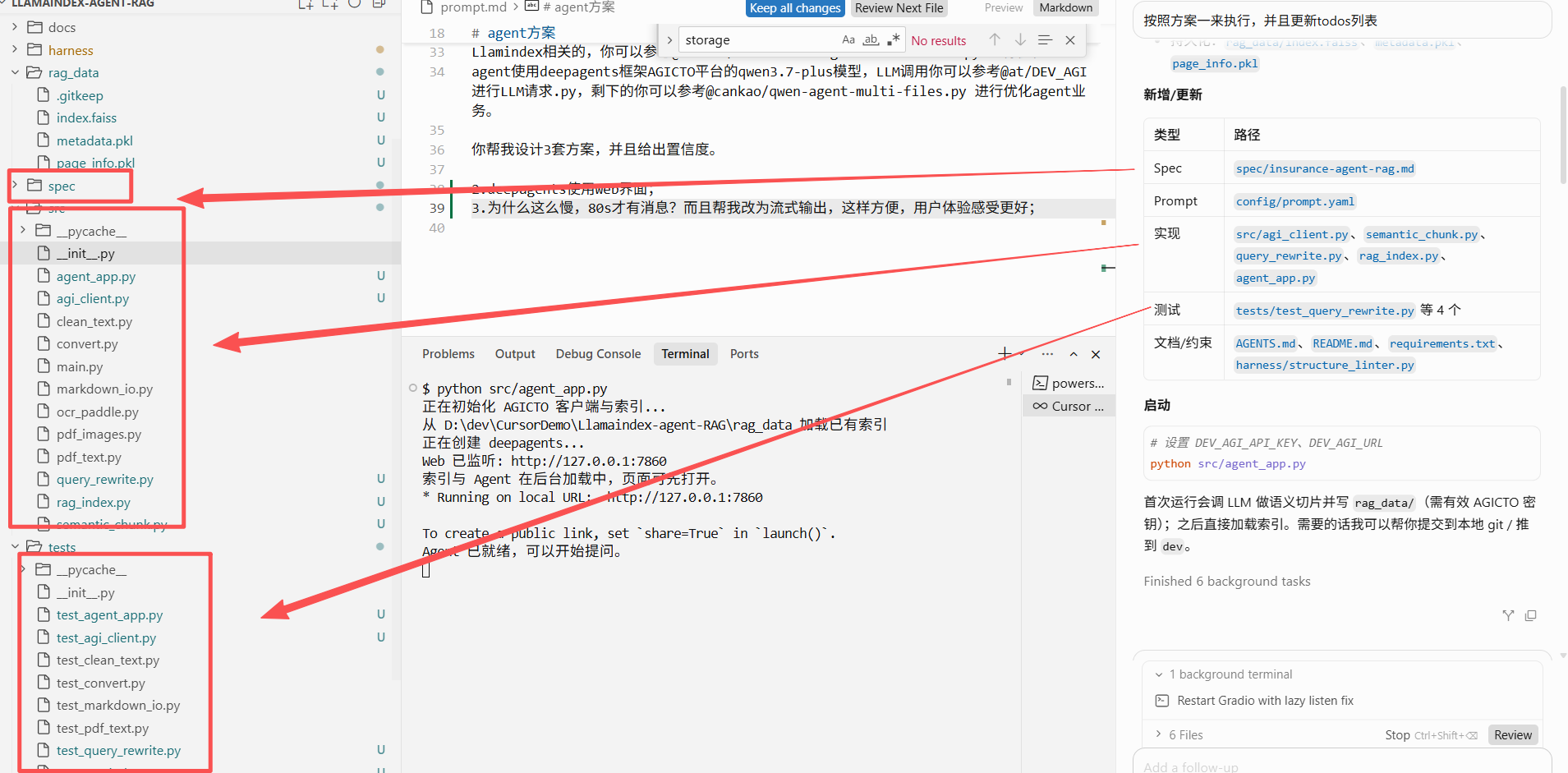Open harness/structure_linter.py link
1568x773 pixels.
[x=1325, y=365]
